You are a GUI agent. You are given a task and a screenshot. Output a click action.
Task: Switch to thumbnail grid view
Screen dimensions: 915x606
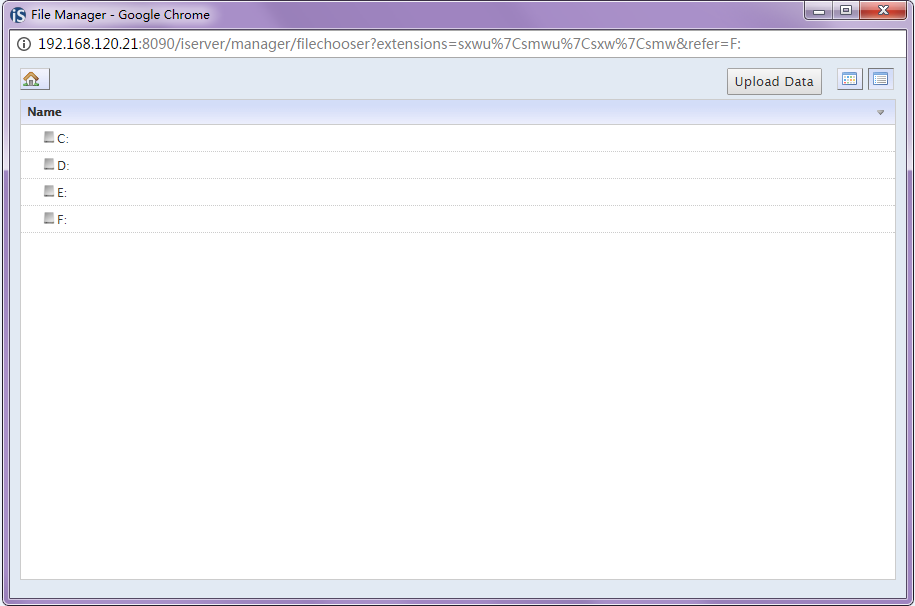[849, 80]
